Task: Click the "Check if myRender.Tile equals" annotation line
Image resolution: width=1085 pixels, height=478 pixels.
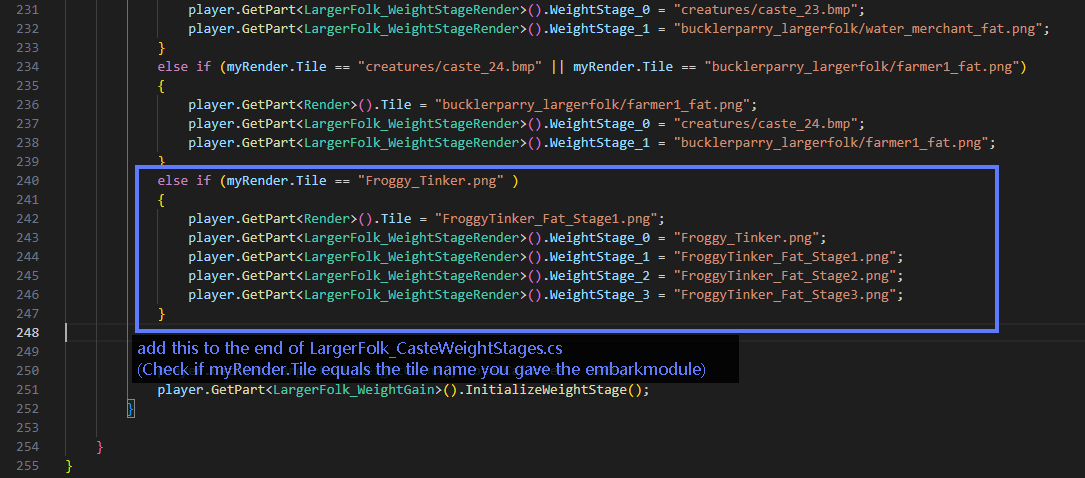Action: pyautogui.click(x=421, y=370)
